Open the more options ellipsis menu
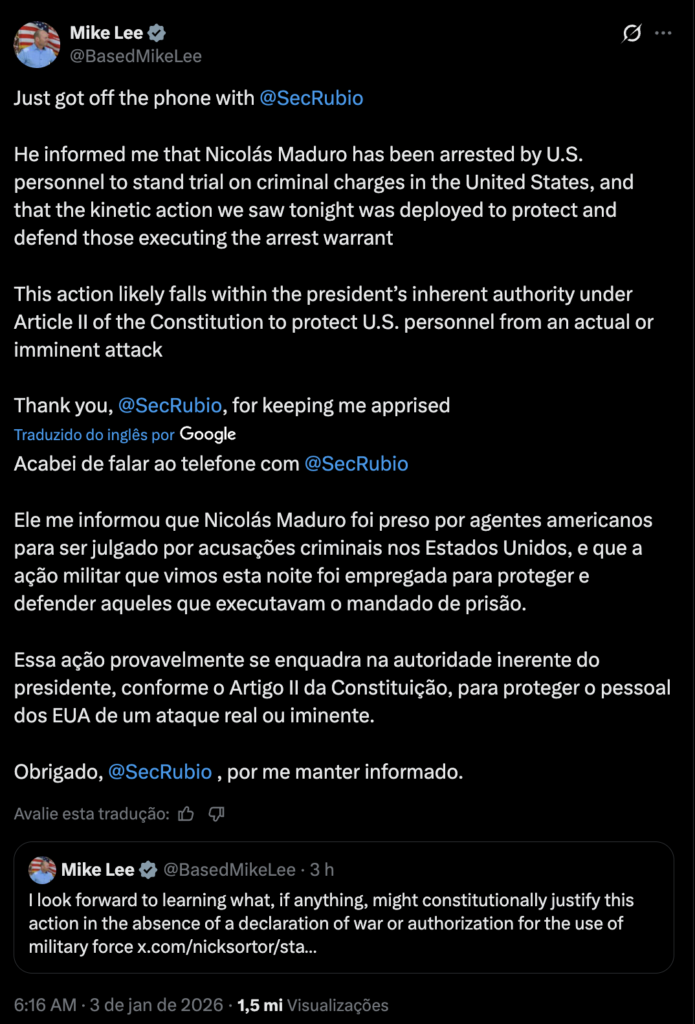695x1024 pixels. click(663, 34)
